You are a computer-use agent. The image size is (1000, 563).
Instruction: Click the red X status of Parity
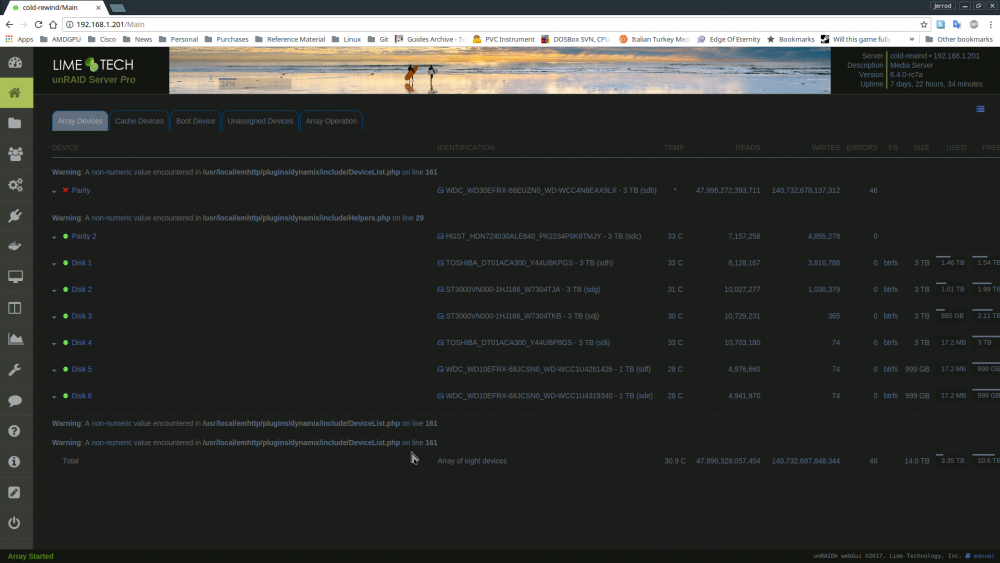click(65, 190)
